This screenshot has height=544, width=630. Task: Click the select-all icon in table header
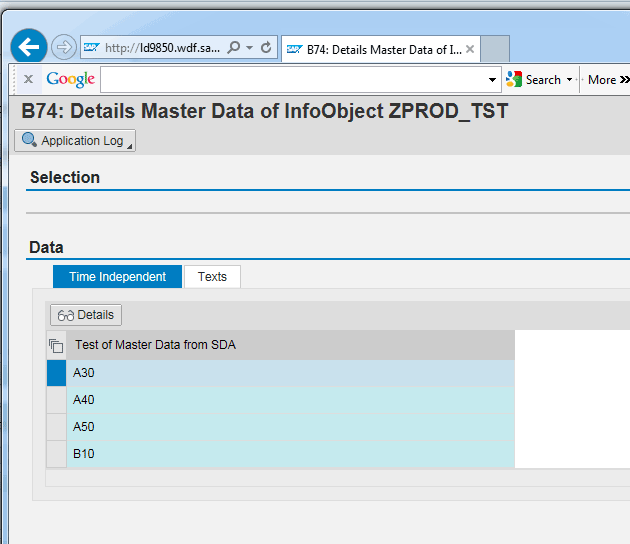56,346
